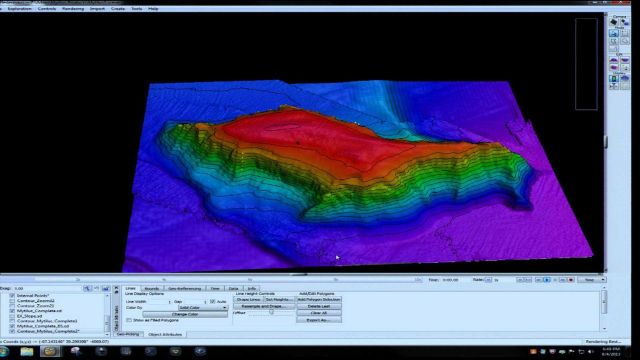The height and width of the screenshot is (360, 640).
Task: Click the top-right surface icon in Display group
Action: [625, 78]
